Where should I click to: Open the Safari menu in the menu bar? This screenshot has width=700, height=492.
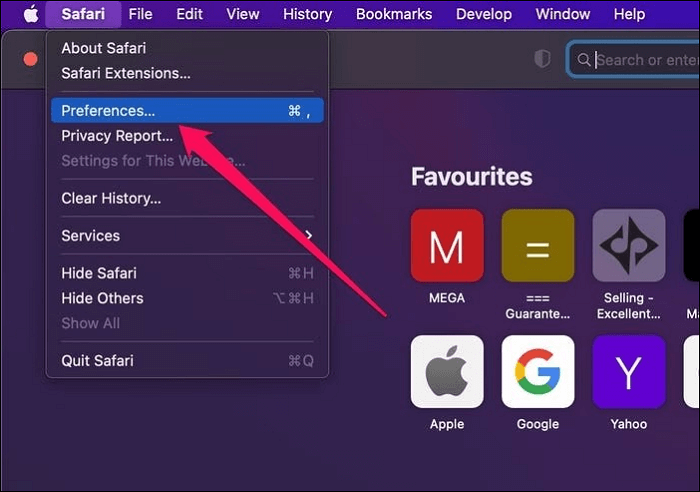click(83, 14)
